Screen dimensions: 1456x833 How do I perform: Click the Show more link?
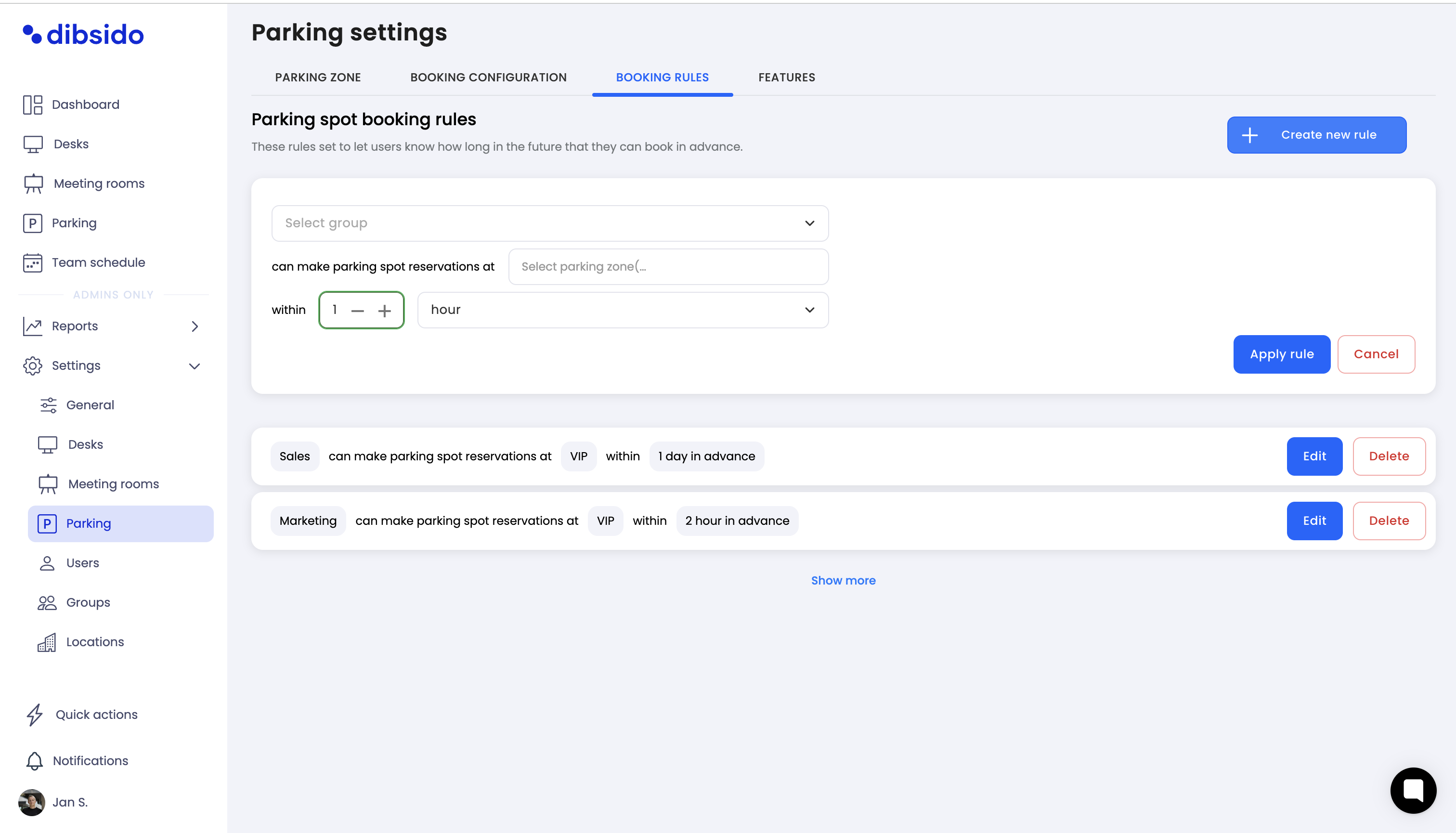tap(843, 580)
